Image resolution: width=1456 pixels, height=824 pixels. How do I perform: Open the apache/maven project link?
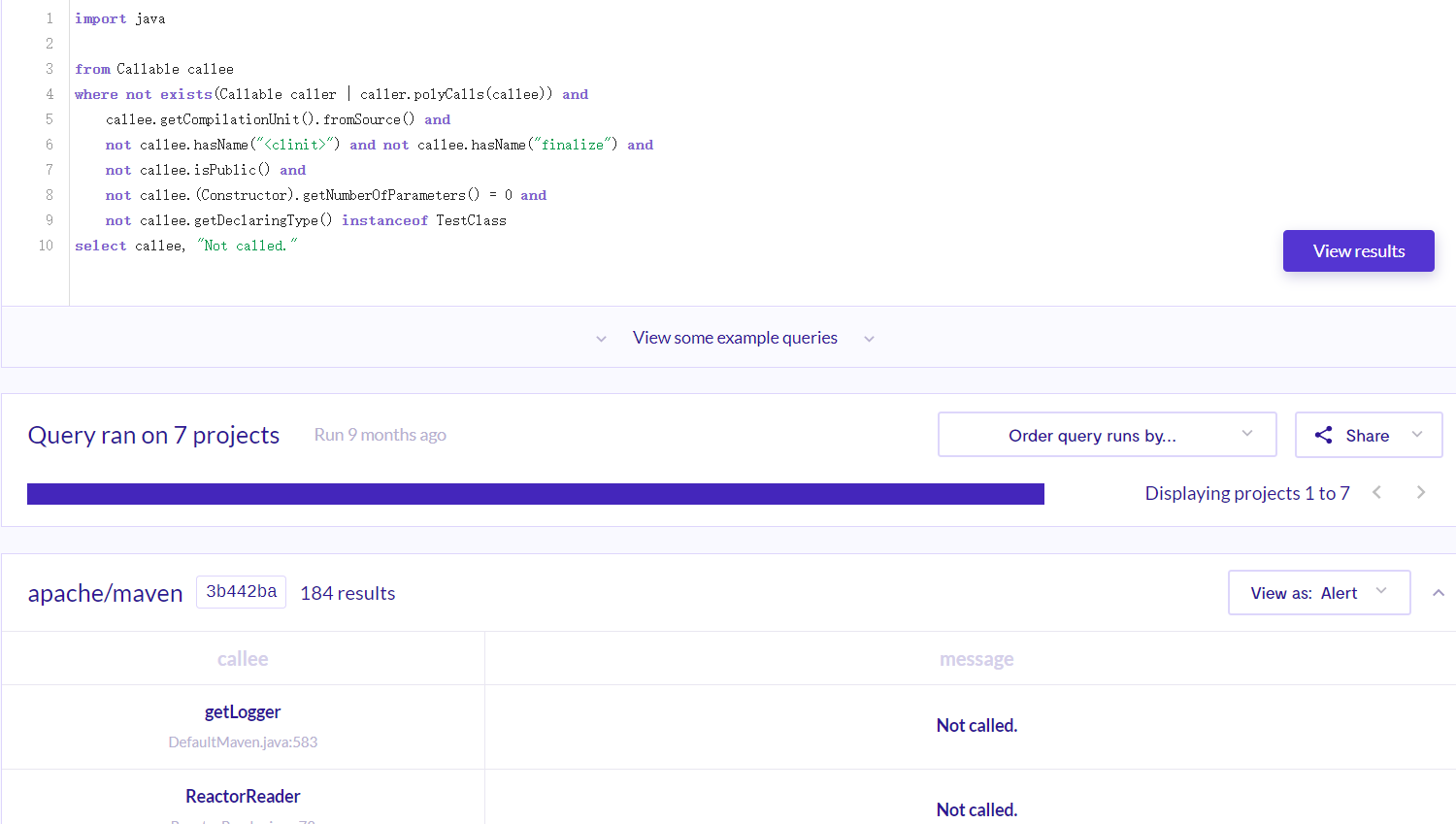tap(105, 593)
